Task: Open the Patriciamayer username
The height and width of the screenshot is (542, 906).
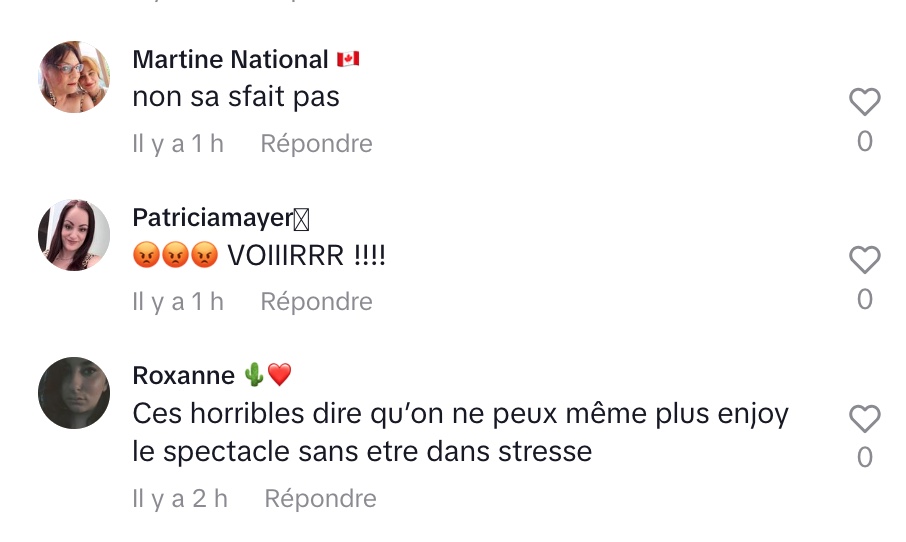Action: [213, 218]
